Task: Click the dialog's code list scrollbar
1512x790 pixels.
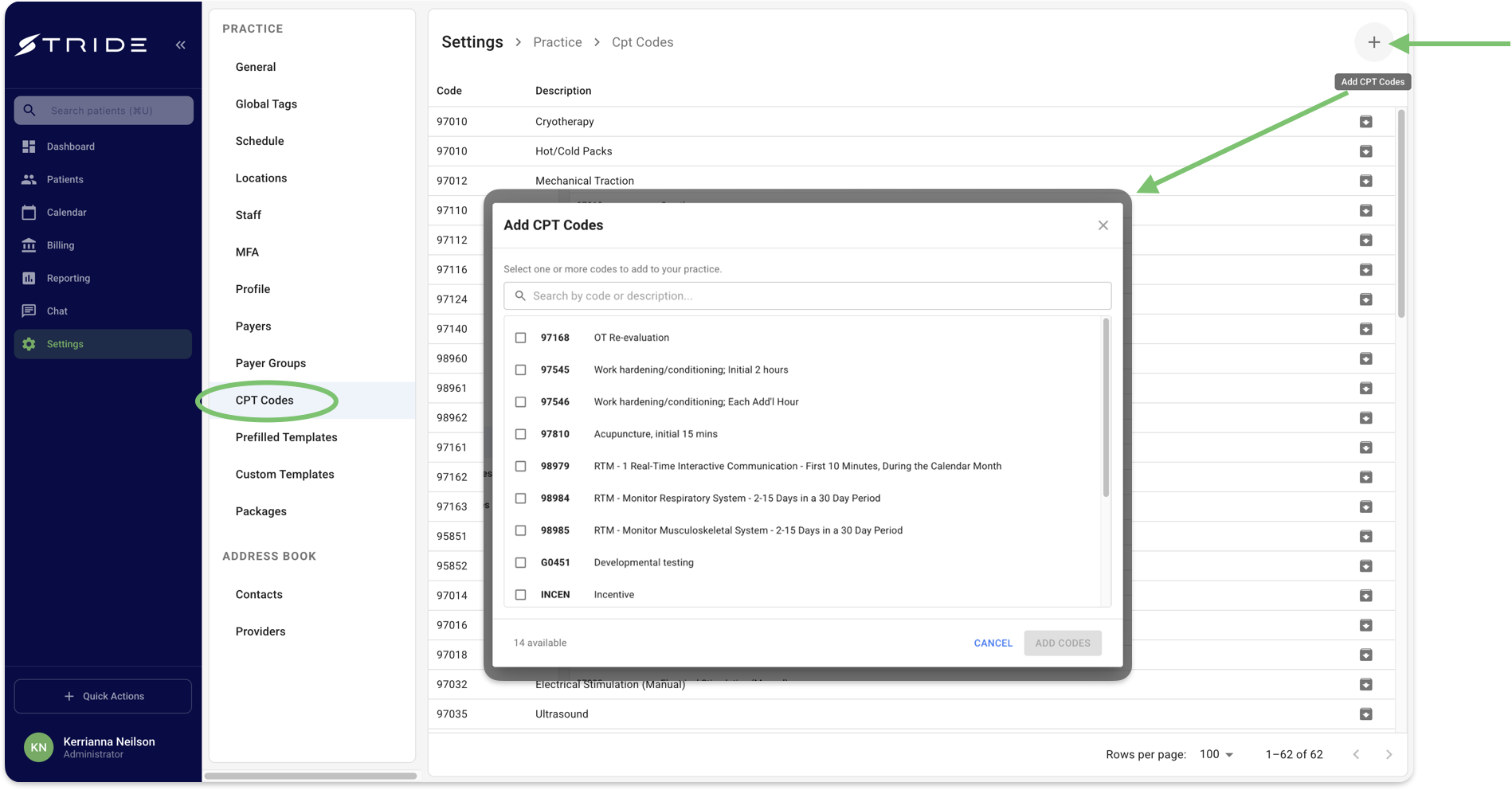Action: click(1106, 408)
